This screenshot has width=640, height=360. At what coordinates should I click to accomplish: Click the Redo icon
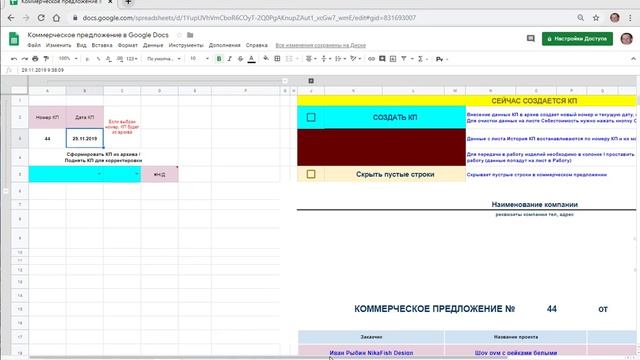[x=24, y=59]
